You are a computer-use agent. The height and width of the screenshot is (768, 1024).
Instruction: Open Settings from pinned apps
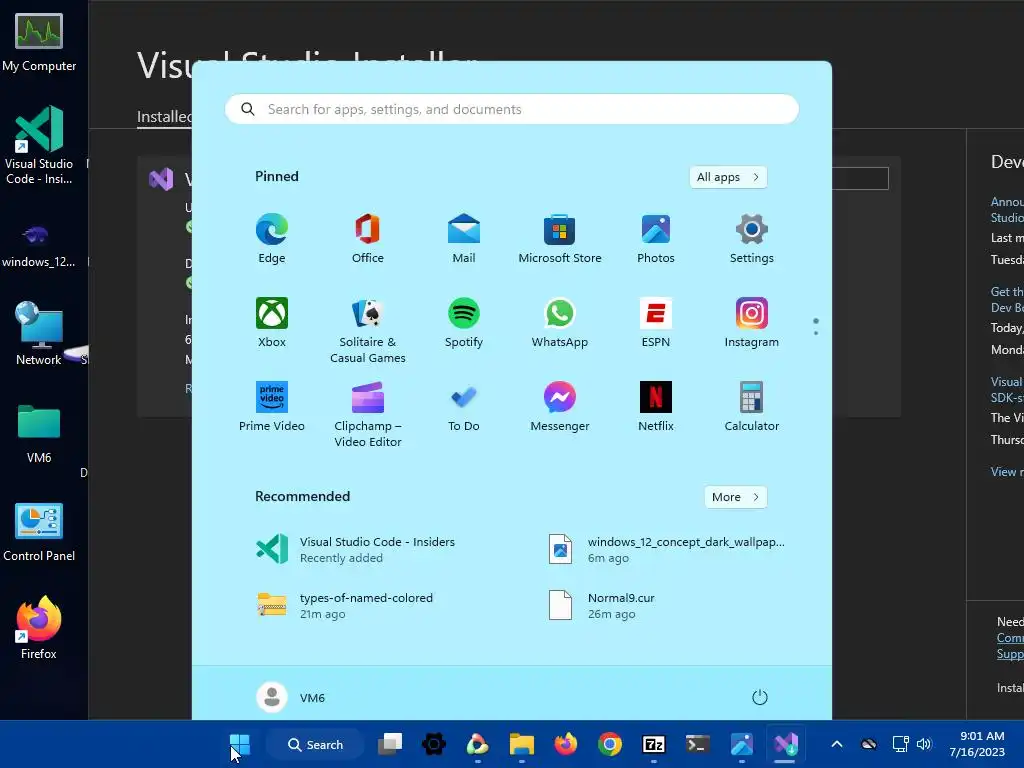tap(752, 238)
